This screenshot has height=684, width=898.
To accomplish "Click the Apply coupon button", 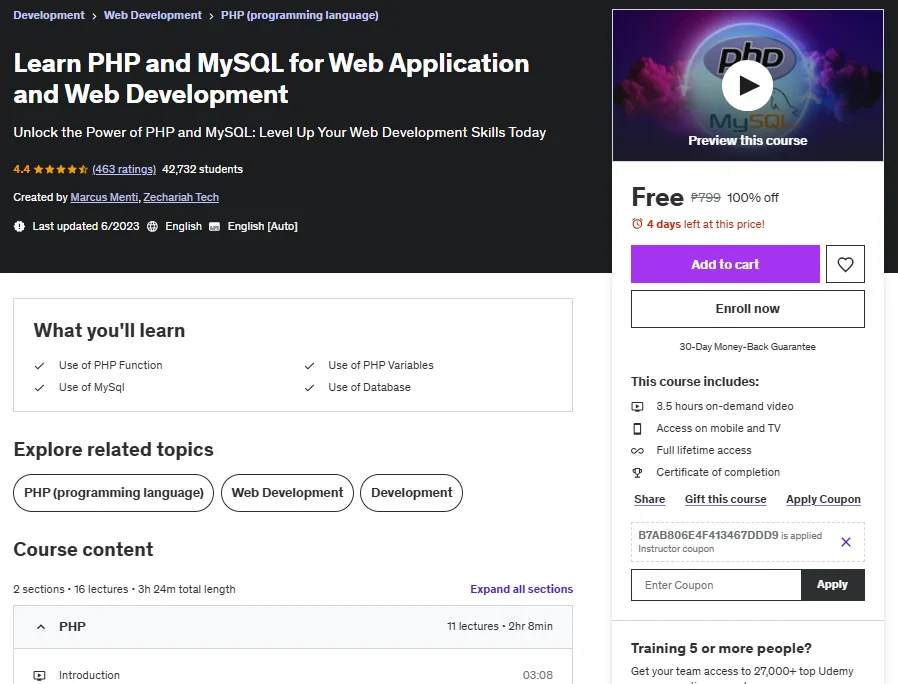I will coord(832,585).
